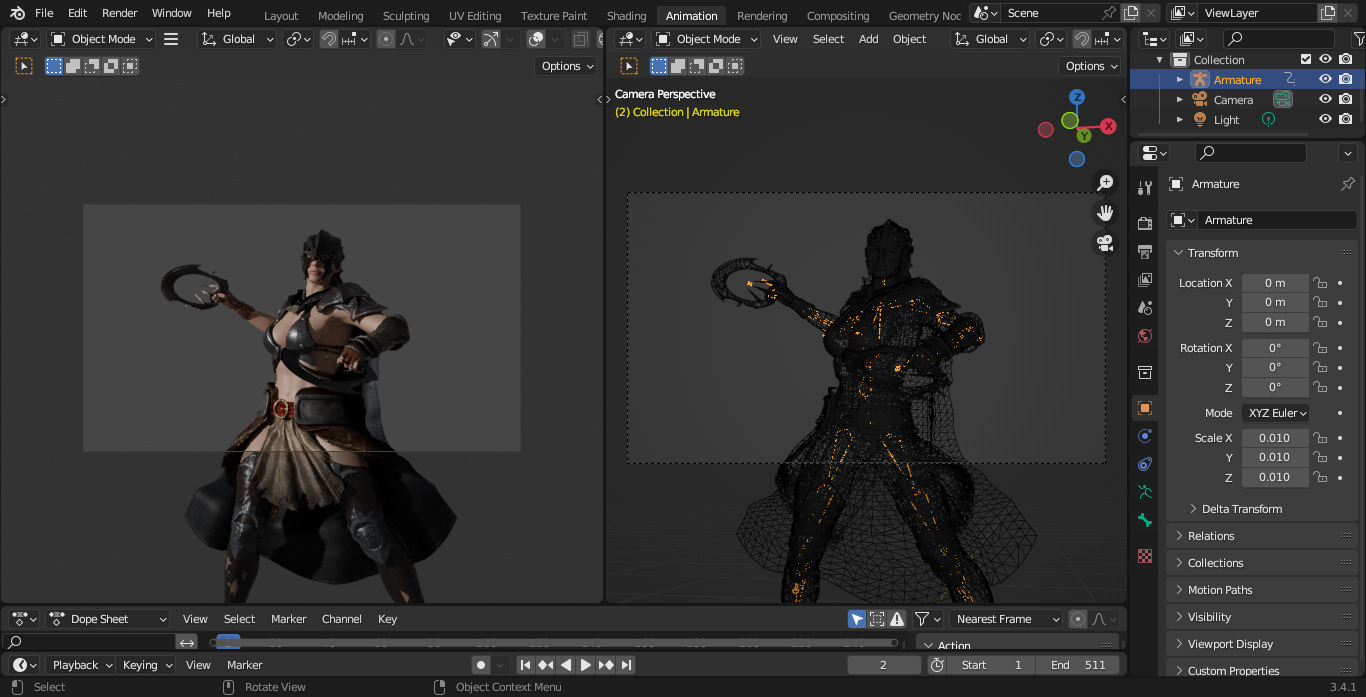Open the Object Constraints properties tab

pyautogui.click(x=1145, y=464)
